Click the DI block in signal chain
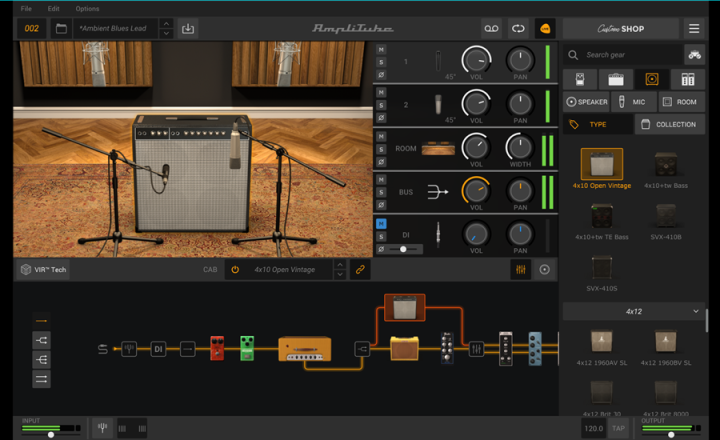This screenshot has width=720, height=440. coord(158,349)
